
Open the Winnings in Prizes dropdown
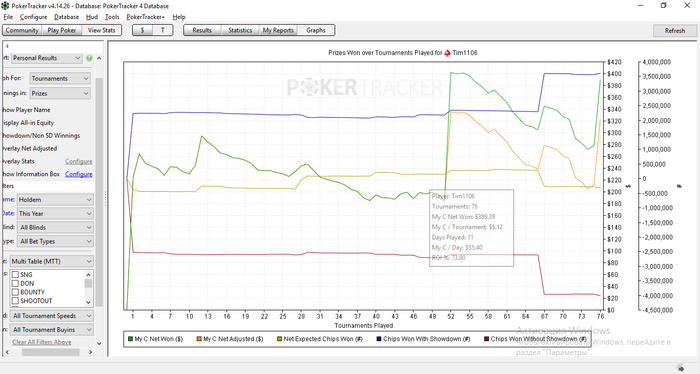tap(60, 93)
